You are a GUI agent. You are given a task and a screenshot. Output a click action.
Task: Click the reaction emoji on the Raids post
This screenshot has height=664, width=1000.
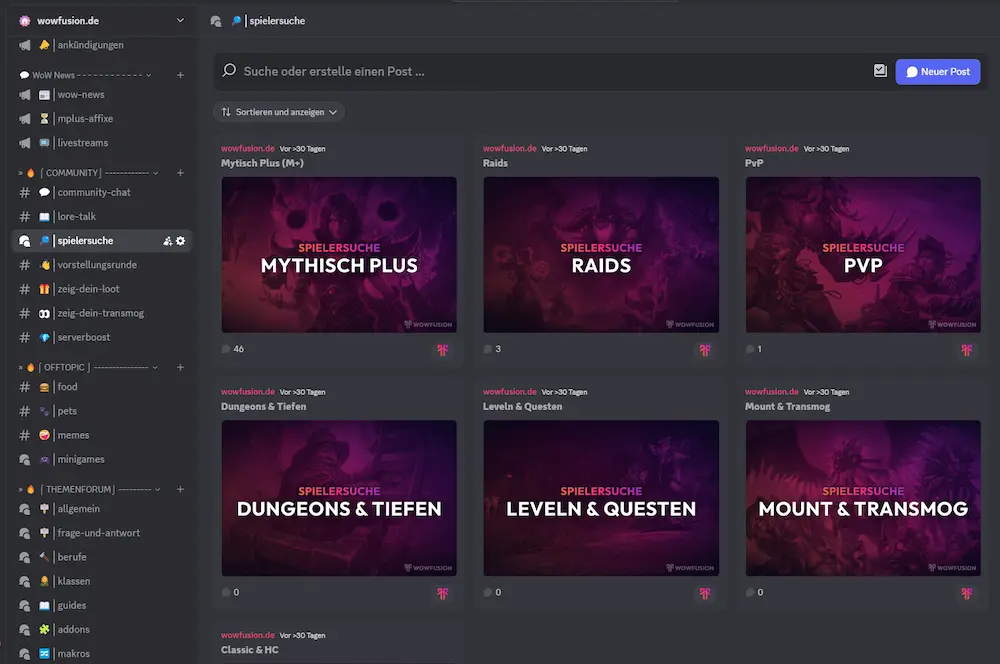click(704, 350)
